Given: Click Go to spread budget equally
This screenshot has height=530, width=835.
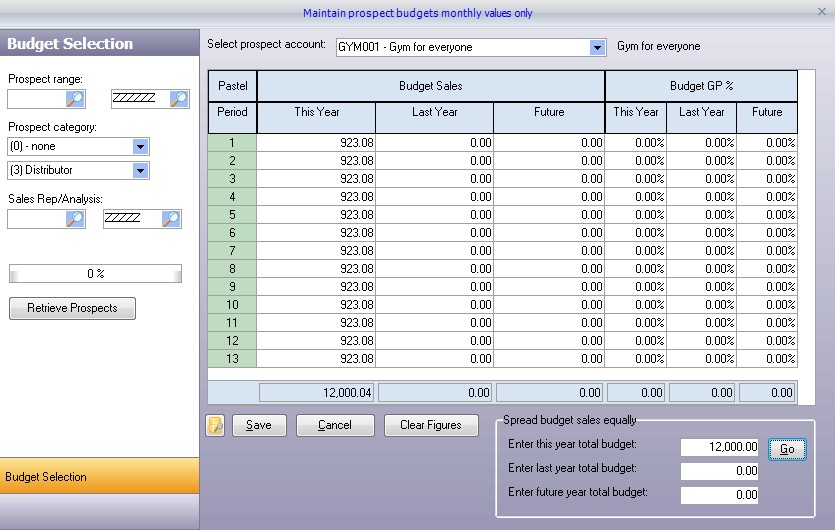Looking at the screenshot, I should [787, 449].
